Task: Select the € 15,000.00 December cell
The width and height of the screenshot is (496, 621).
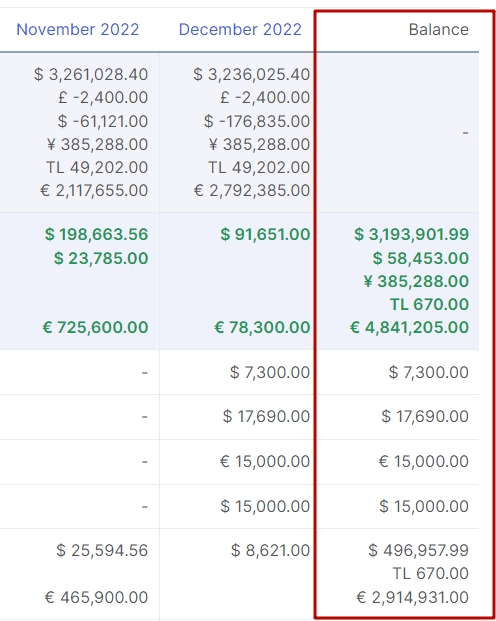Action: coord(265,461)
